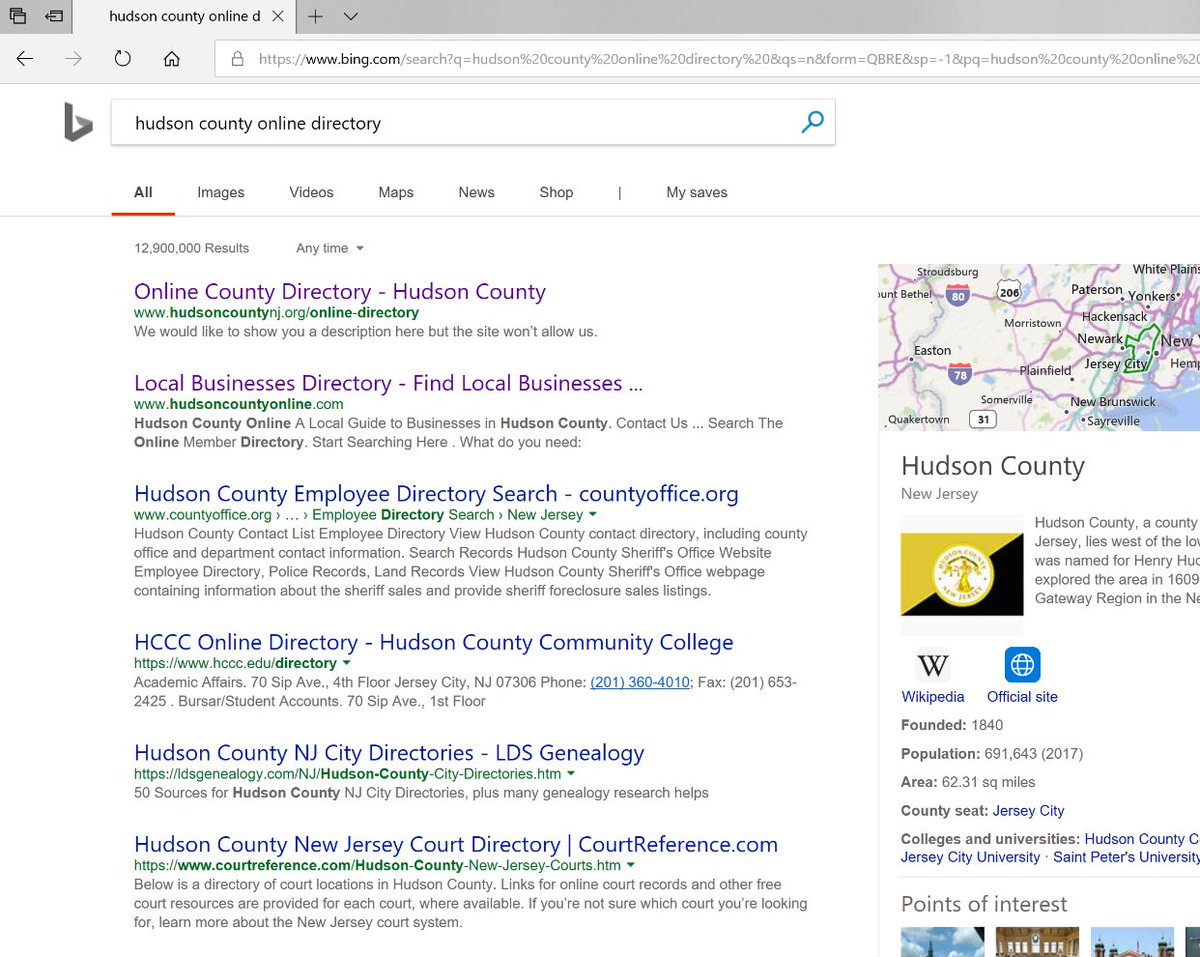Open the Official site text link
Viewport: 1200px width, 957px height.
tap(1022, 697)
